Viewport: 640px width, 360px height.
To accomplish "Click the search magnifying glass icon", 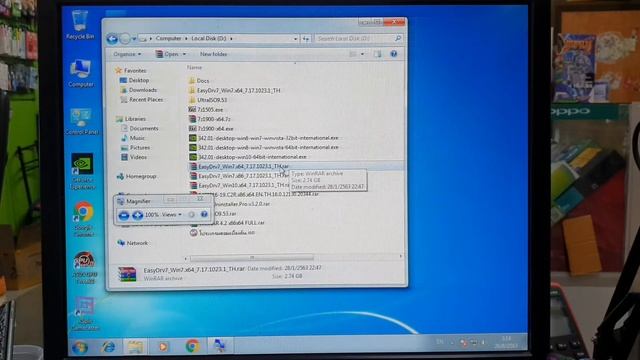I will point(398,38).
